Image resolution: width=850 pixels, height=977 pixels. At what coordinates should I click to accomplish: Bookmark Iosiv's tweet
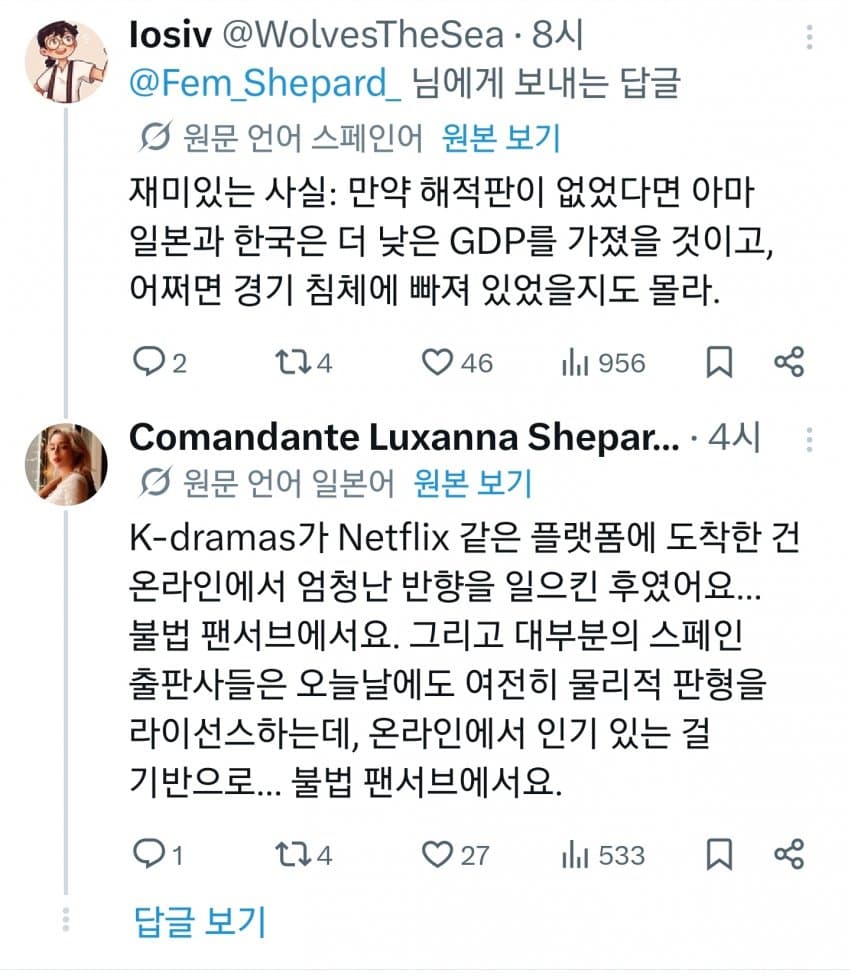pyautogui.click(x=719, y=363)
